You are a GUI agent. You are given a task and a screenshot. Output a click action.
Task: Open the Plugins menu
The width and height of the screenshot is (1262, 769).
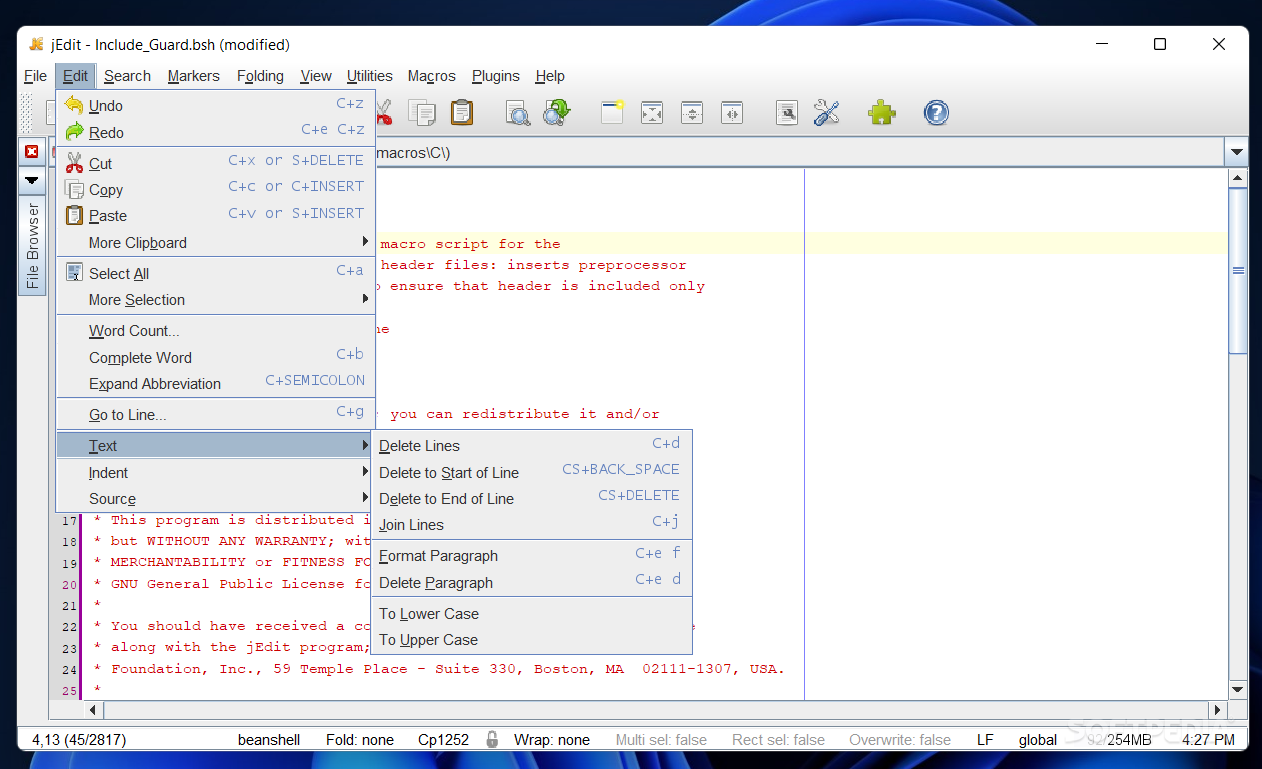tap(496, 76)
